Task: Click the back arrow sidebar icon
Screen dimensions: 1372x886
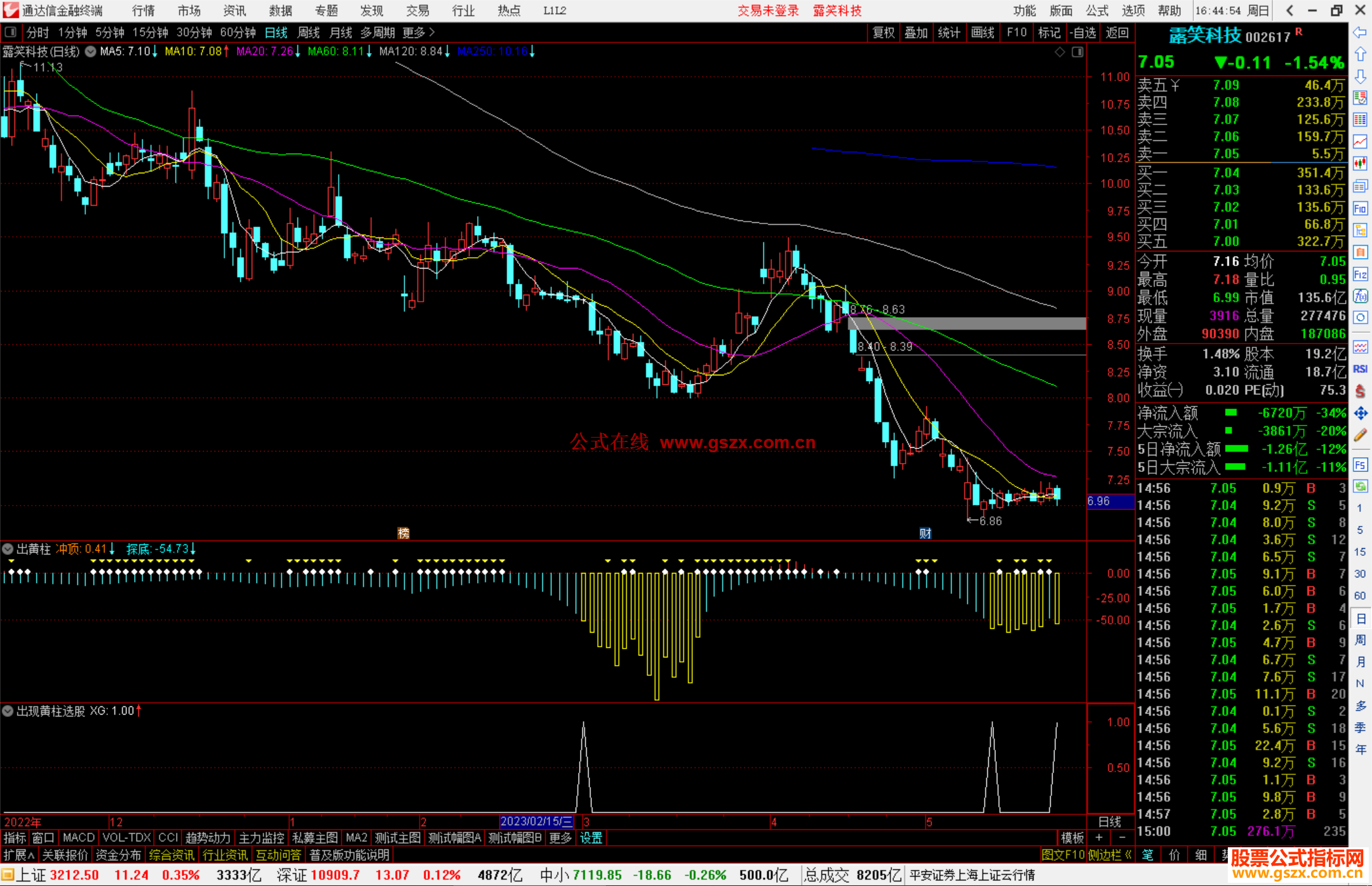Action: [x=1360, y=32]
